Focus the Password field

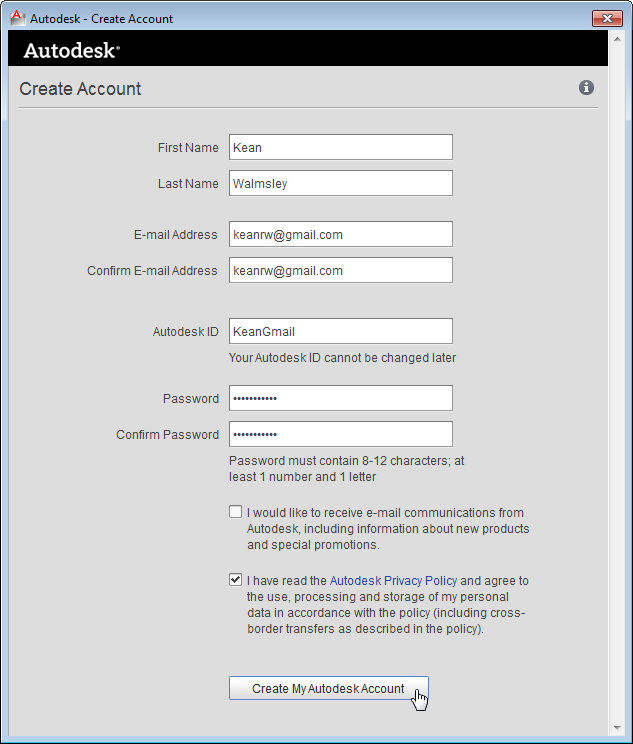pos(340,398)
